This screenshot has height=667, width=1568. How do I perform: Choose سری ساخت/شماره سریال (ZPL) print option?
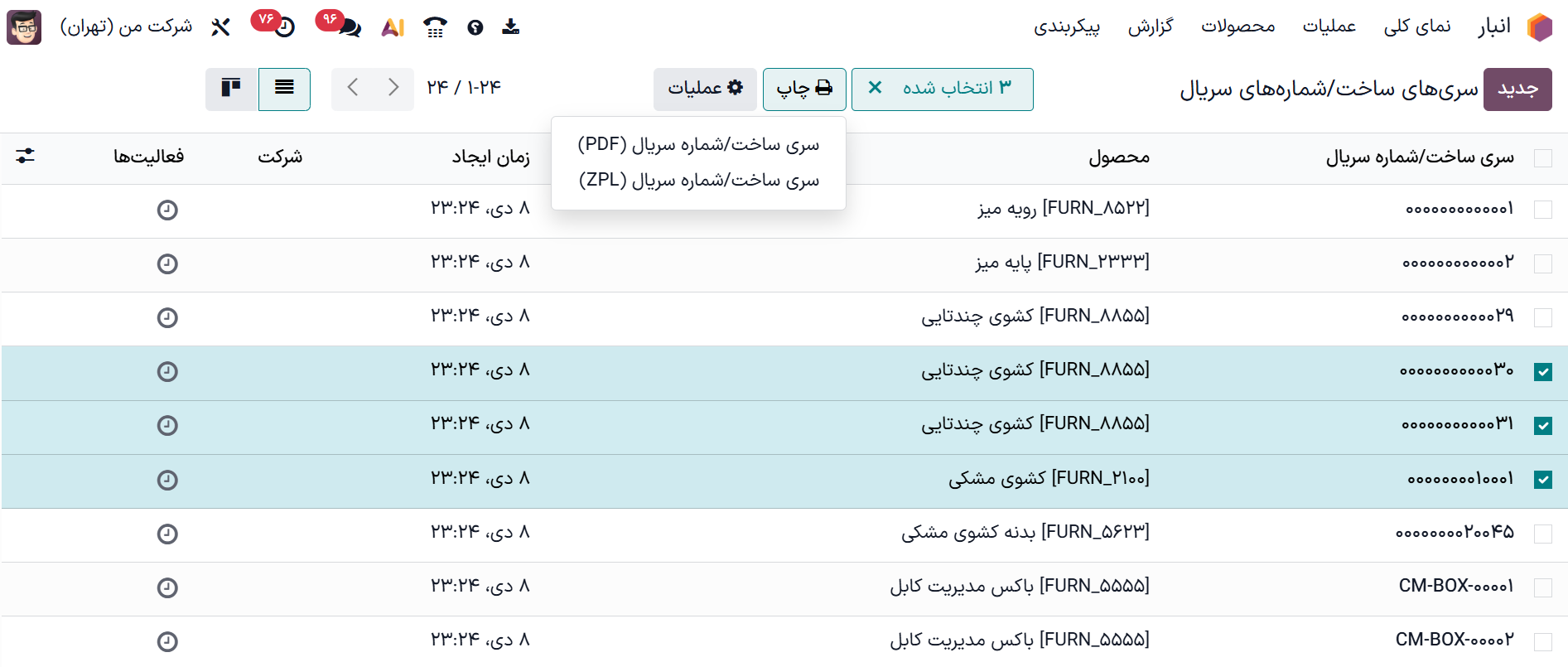pos(698,180)
